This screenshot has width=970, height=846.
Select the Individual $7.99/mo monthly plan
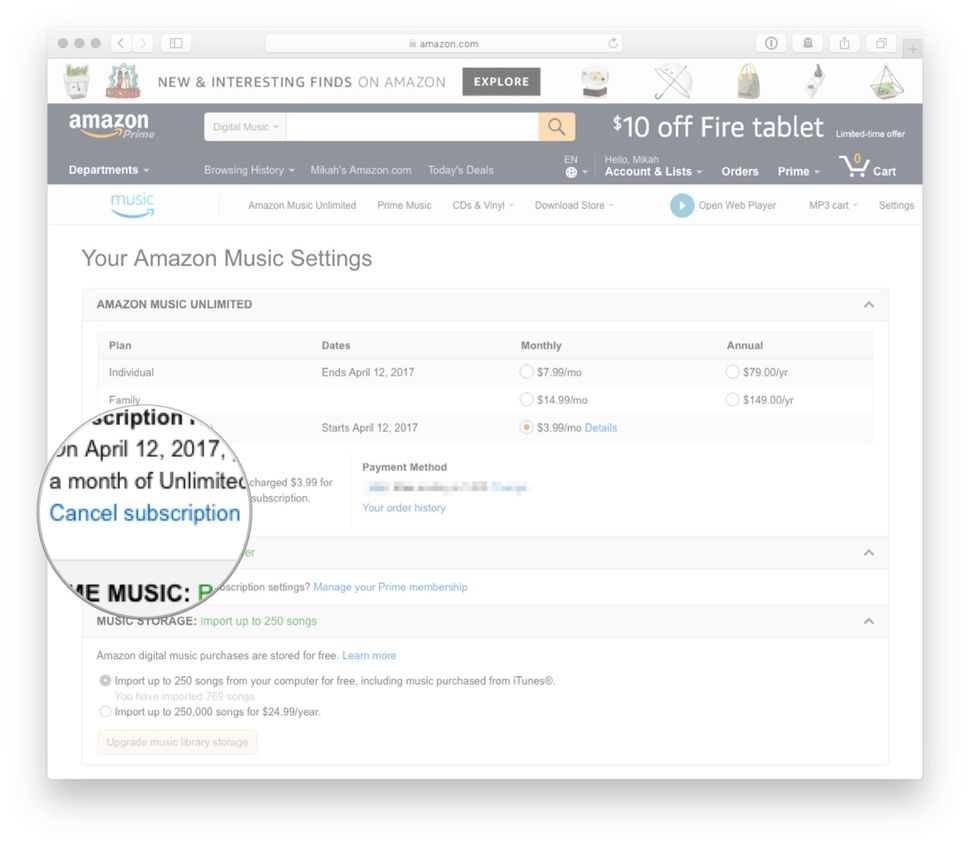[x=527, y=371]
